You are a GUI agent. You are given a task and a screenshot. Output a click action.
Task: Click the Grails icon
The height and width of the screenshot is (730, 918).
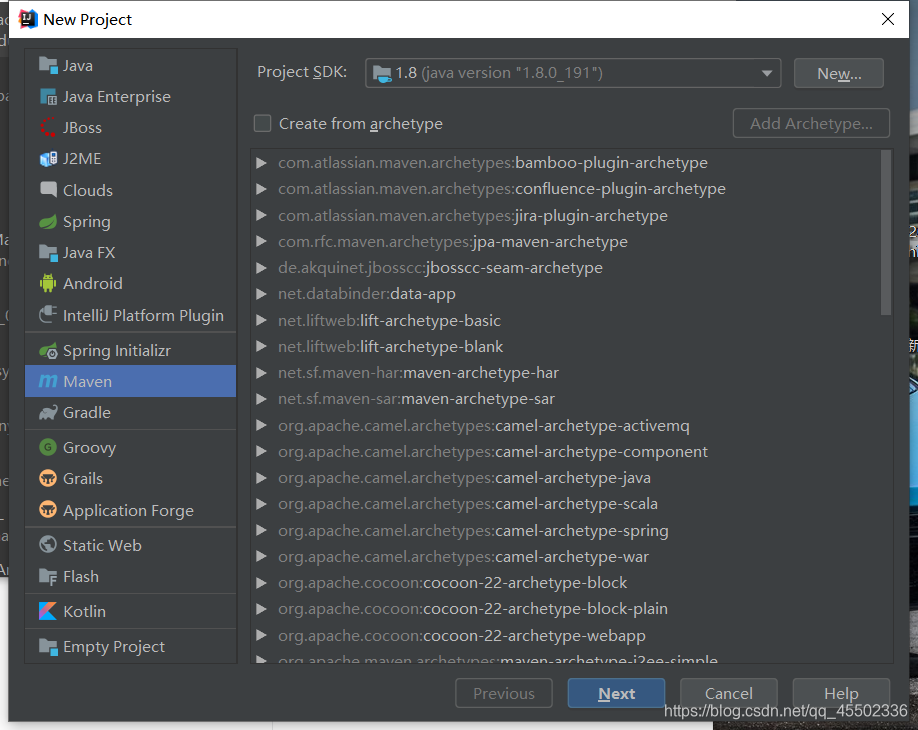[x=48, y=478]
